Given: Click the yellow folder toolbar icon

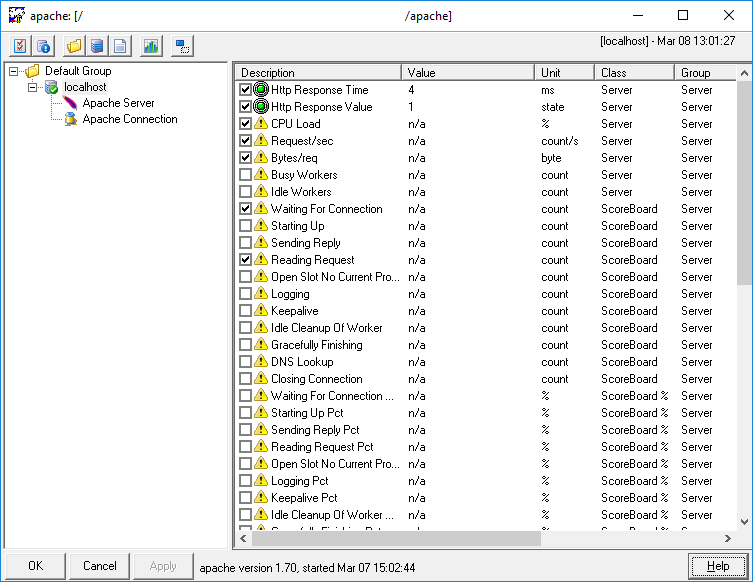Looking at the screenshot, I should [74, 46].
